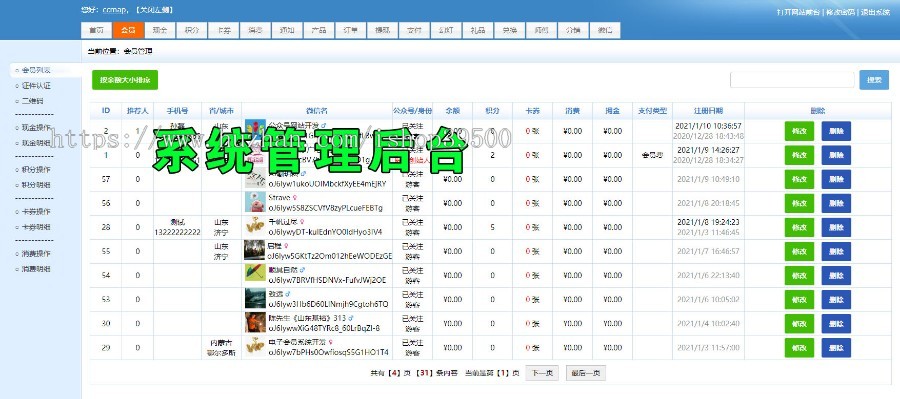Click 修改密码 link in header
Screen dimensions: 900x399
(841, 12)
